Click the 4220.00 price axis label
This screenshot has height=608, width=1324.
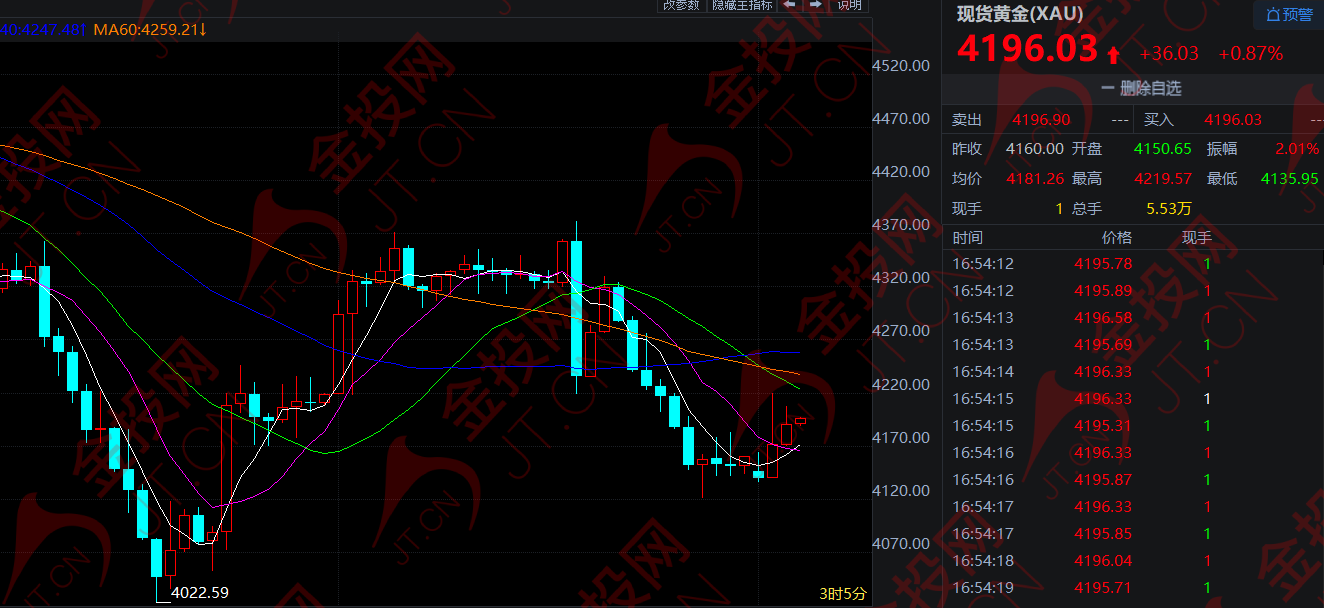point(902,384)
